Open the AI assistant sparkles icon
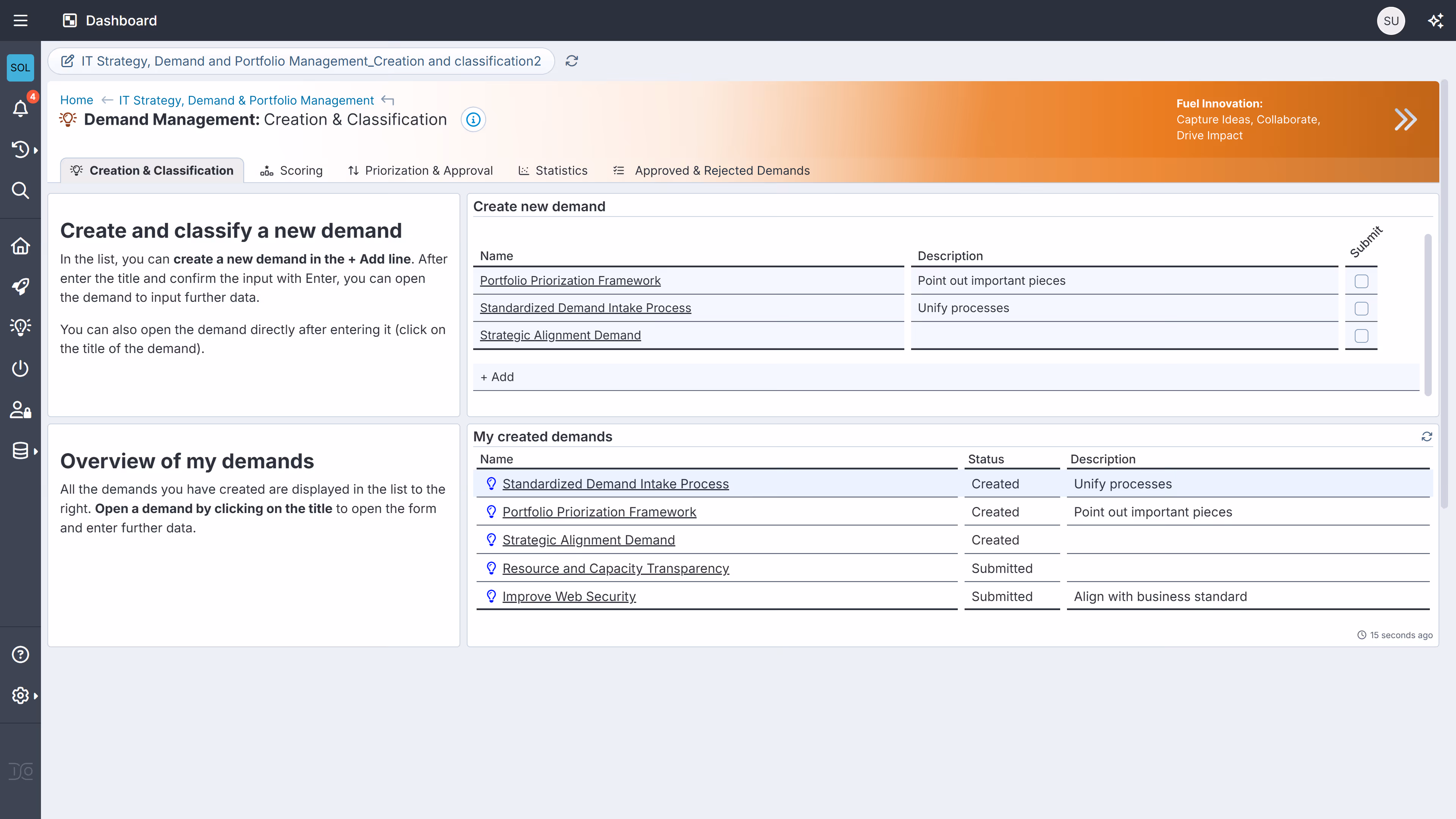The image size is (1456, 819). point(1436,20)
